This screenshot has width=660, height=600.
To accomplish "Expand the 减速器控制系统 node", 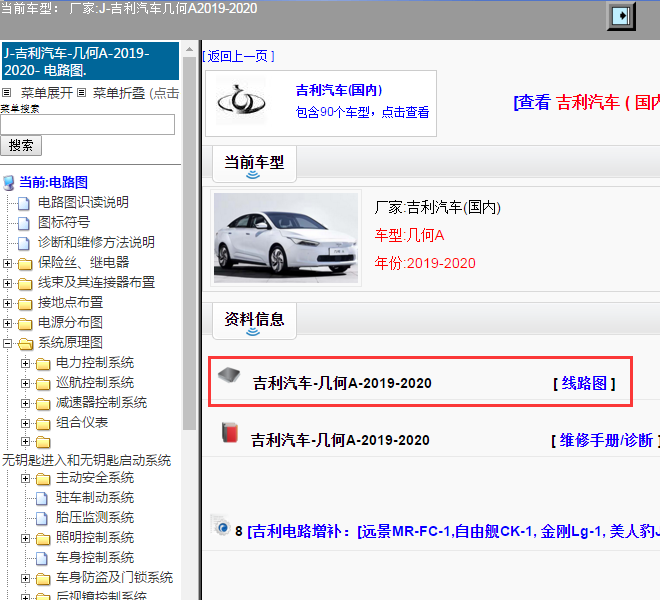I will coord(25,403).
